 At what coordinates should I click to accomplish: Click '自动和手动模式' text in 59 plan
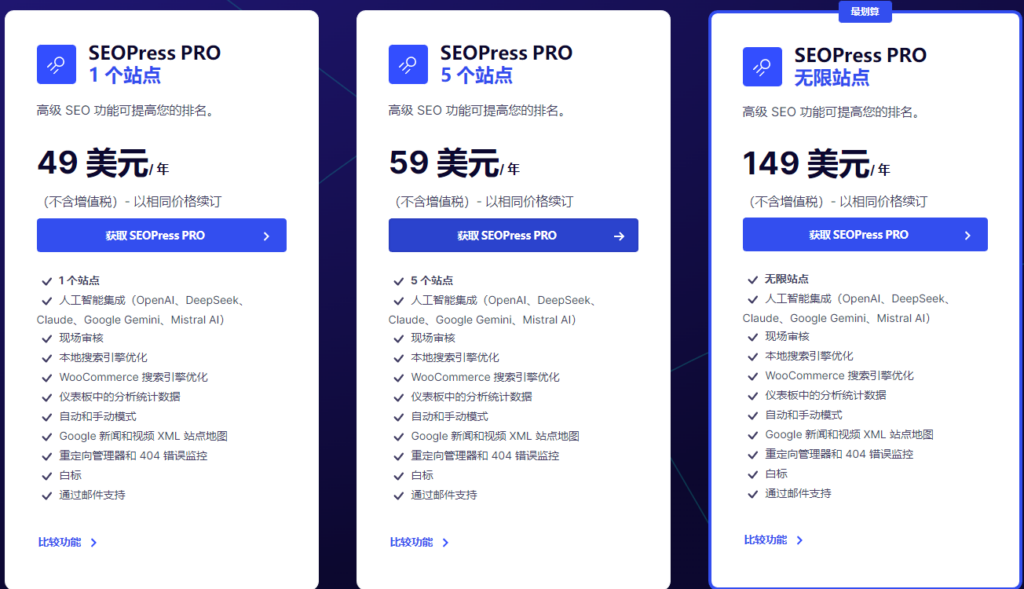click(449, 417)
